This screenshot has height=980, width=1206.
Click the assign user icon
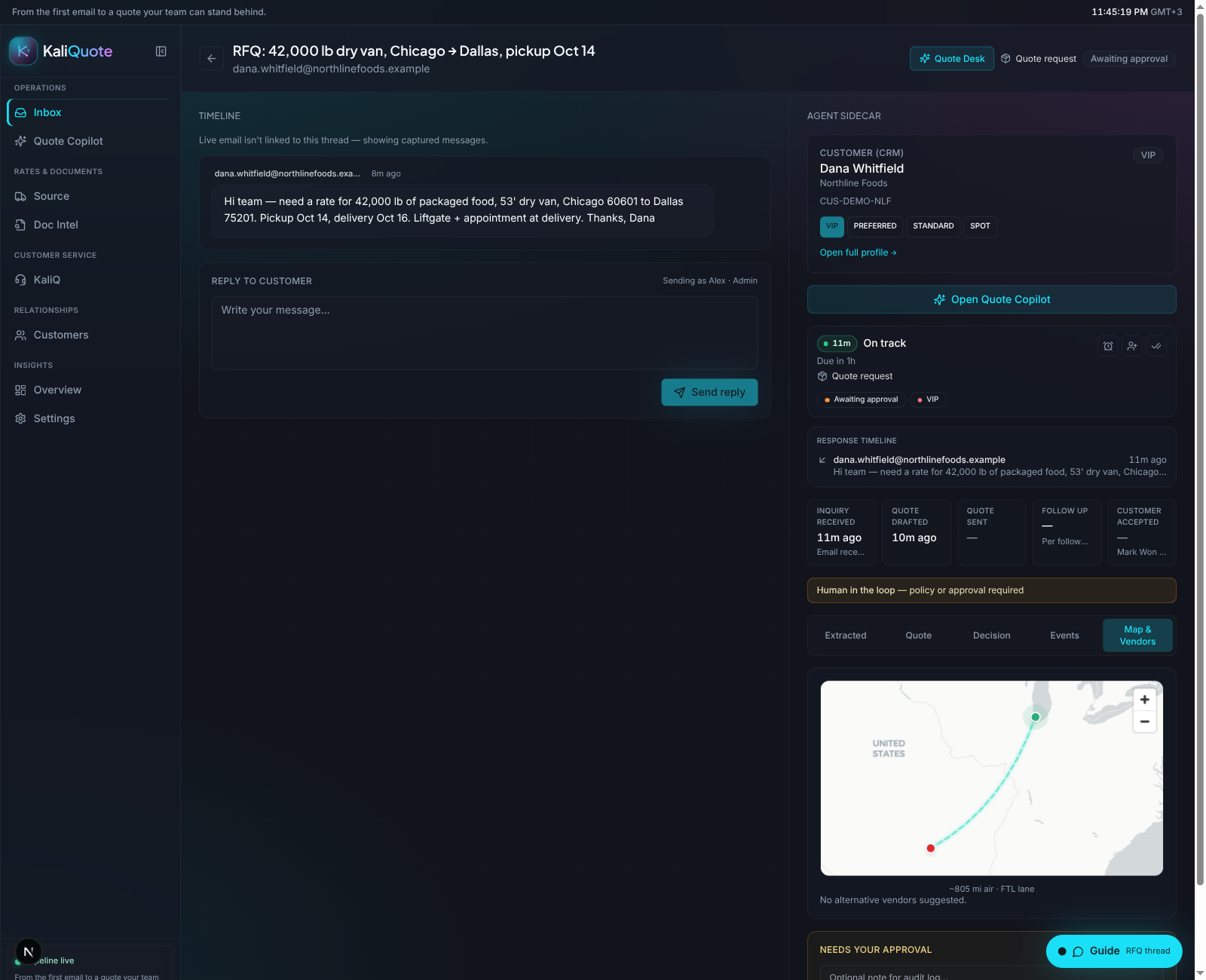point(1132,346)
